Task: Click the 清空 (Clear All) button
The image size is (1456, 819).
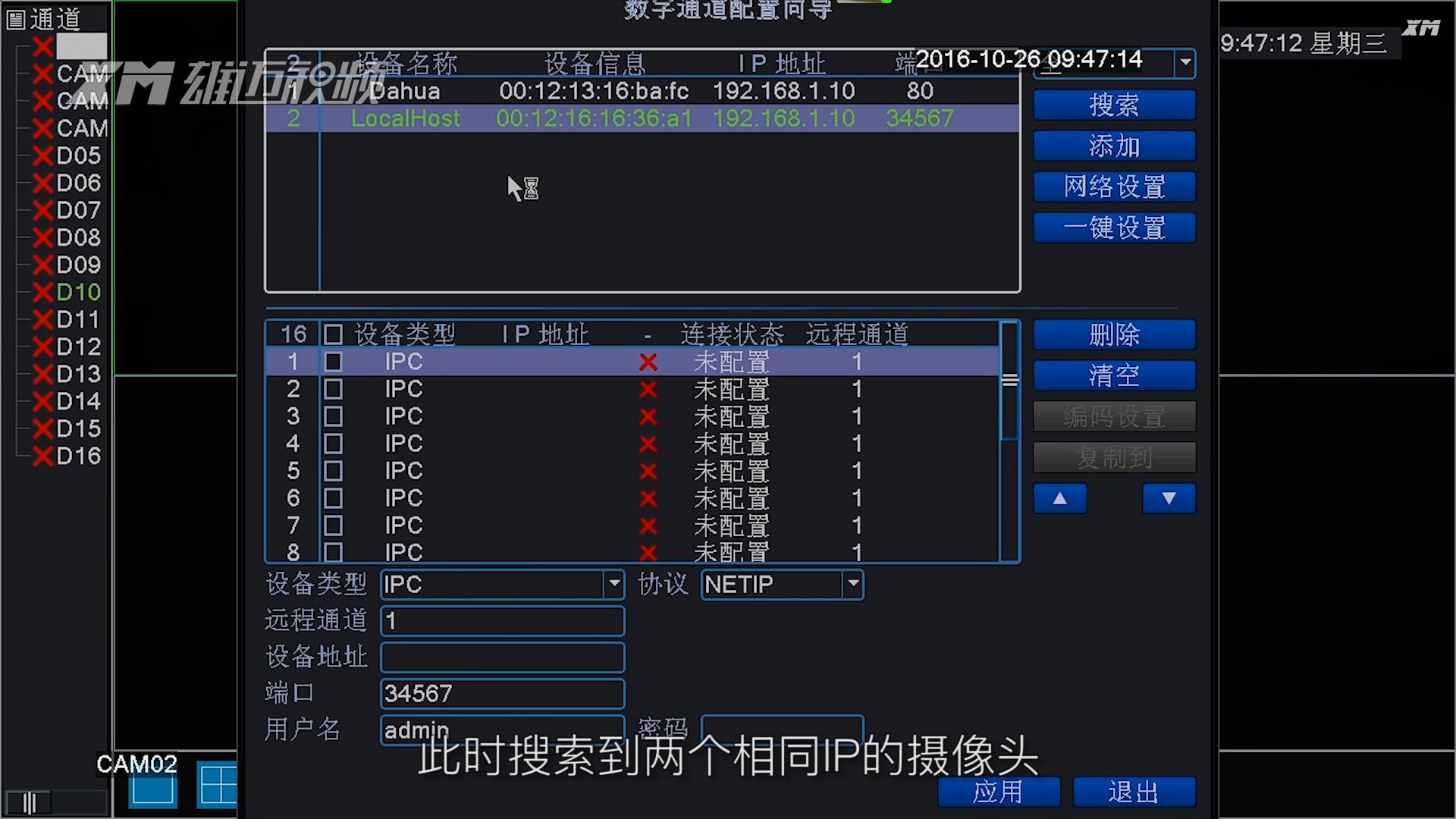Action: (x=1114, y=376)
